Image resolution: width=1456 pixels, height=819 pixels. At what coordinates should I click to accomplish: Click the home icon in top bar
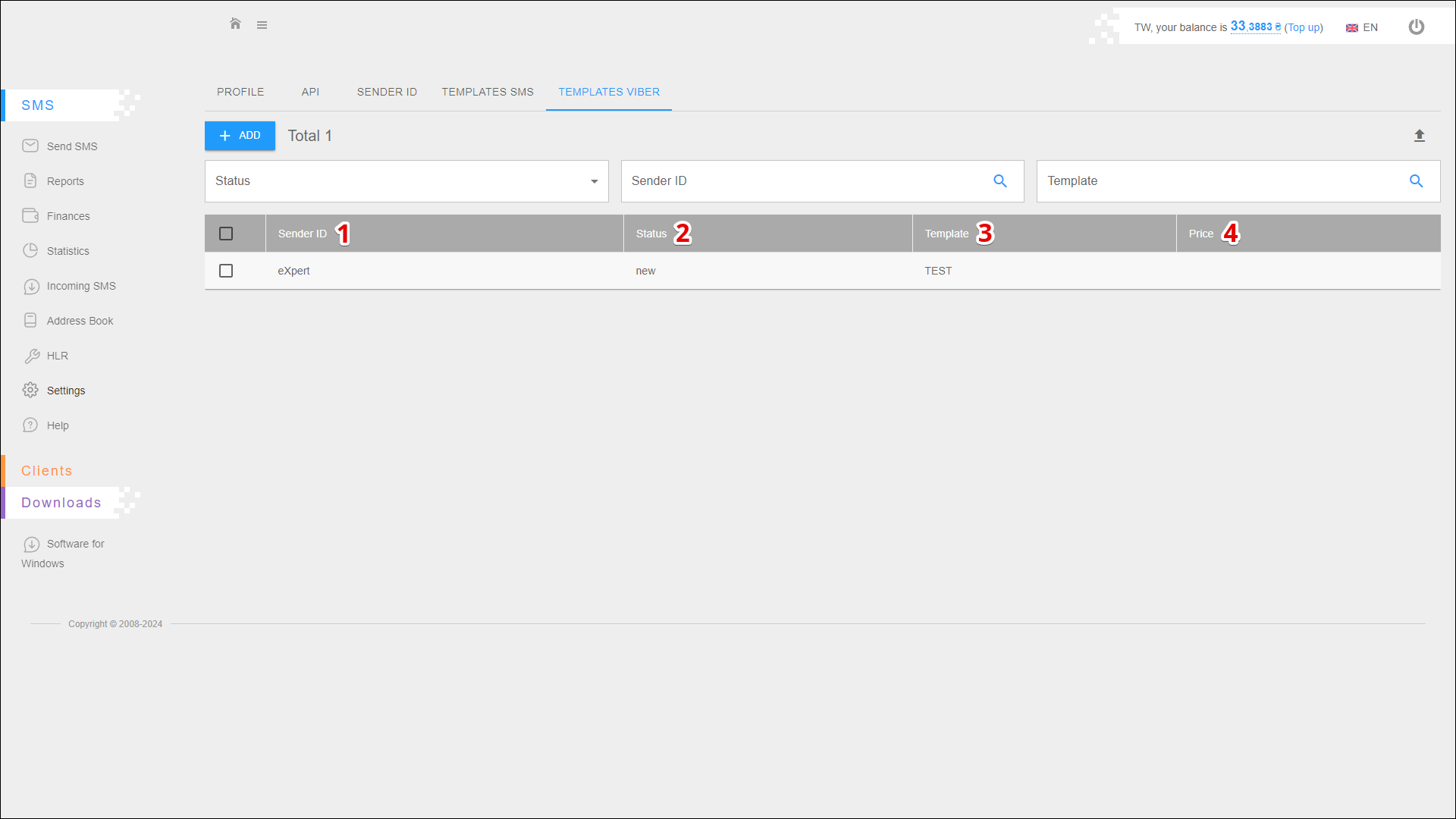[235, 24]
